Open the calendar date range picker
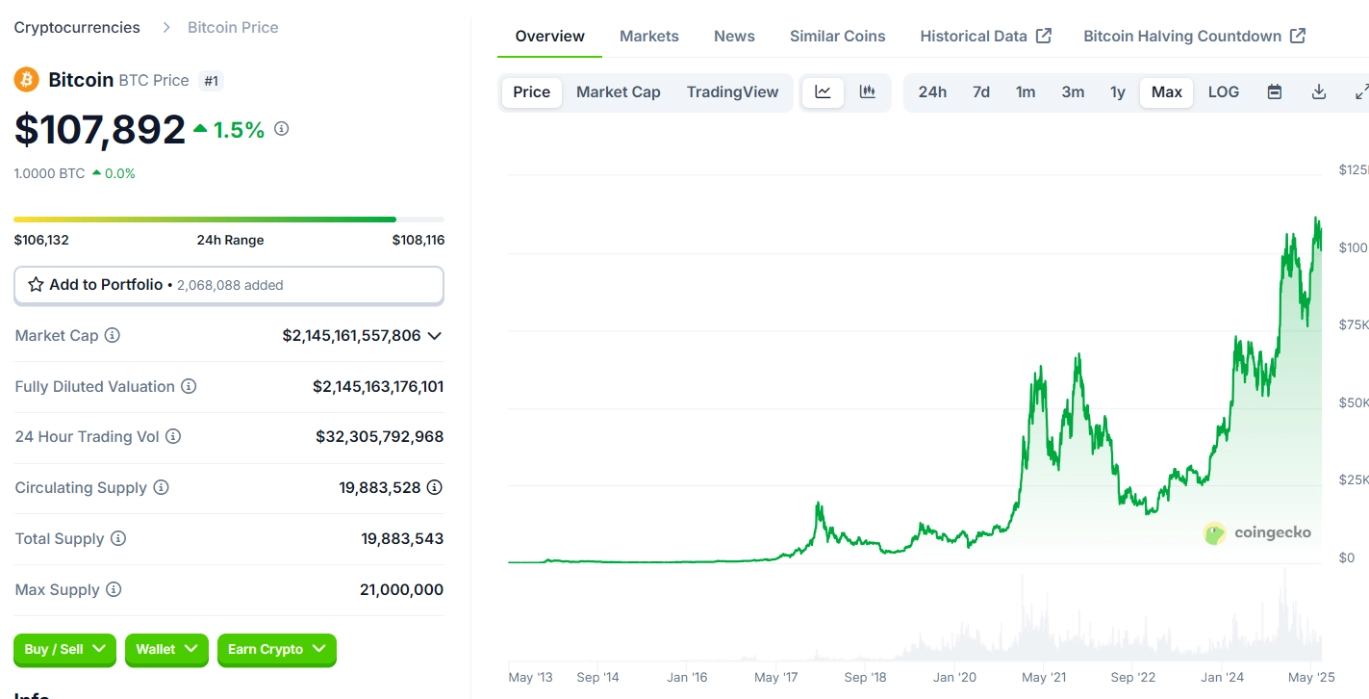 (1274, 92)
